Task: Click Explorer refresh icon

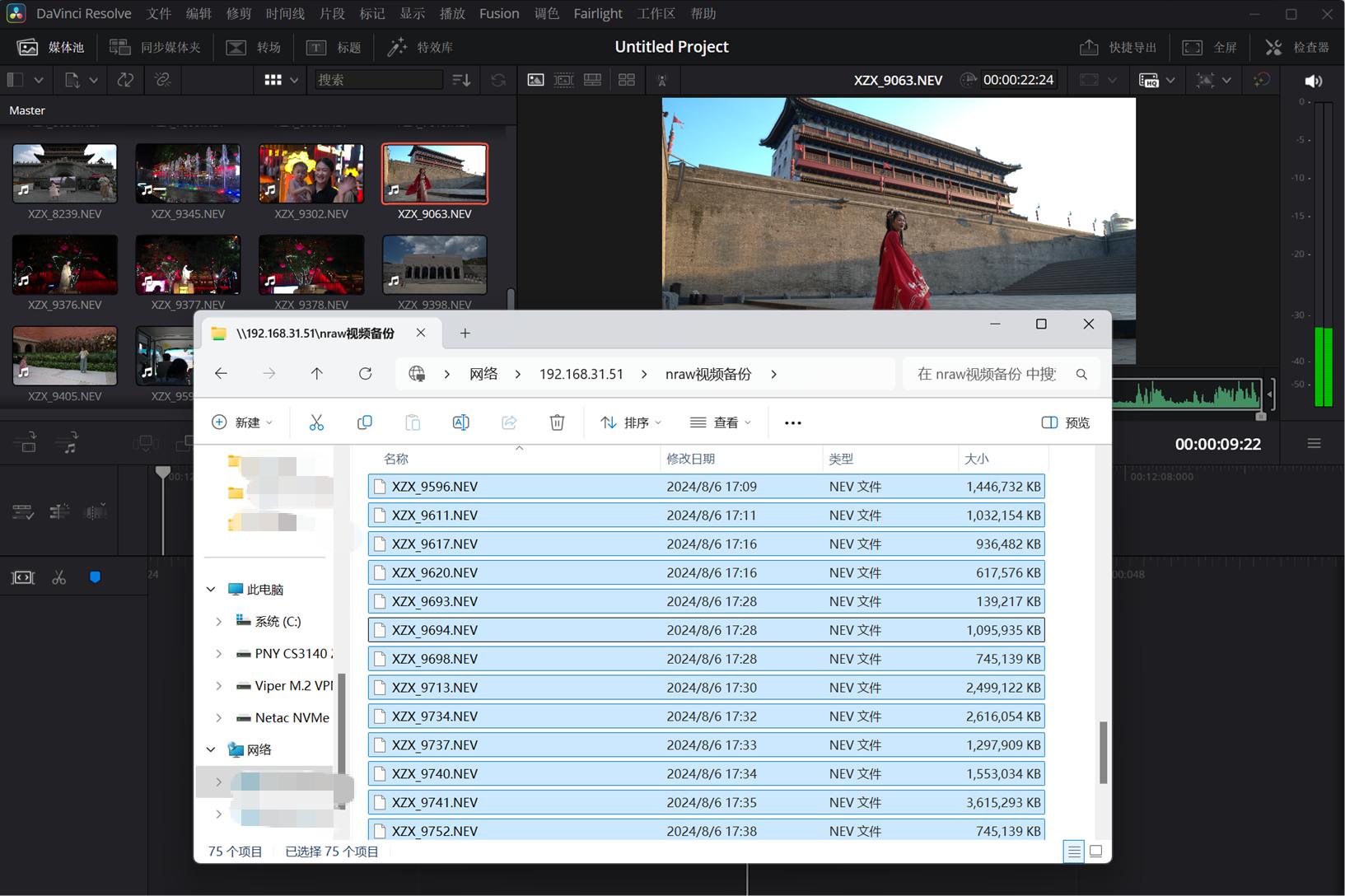Action: [365, 374]
